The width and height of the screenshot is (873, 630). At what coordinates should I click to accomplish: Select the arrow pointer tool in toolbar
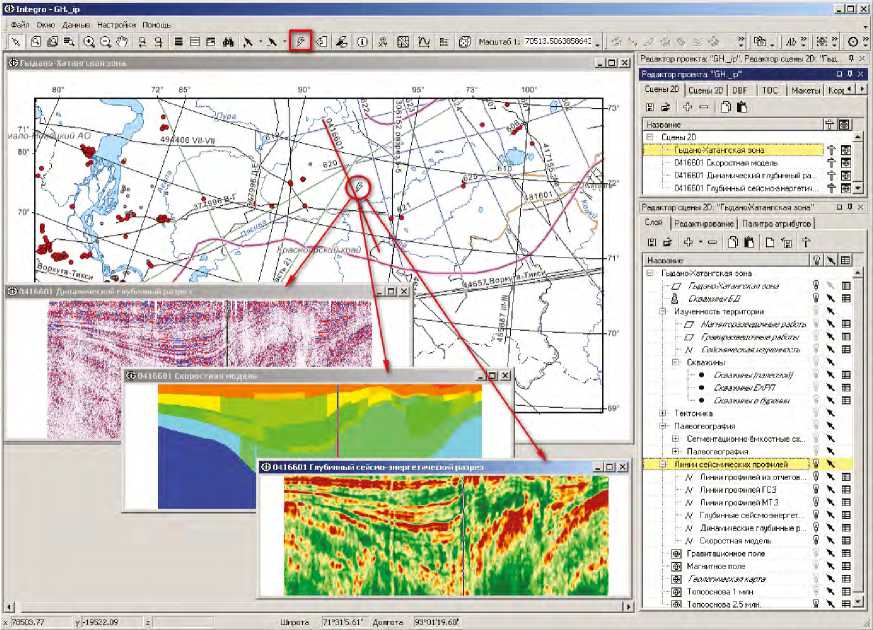[14, 42]
